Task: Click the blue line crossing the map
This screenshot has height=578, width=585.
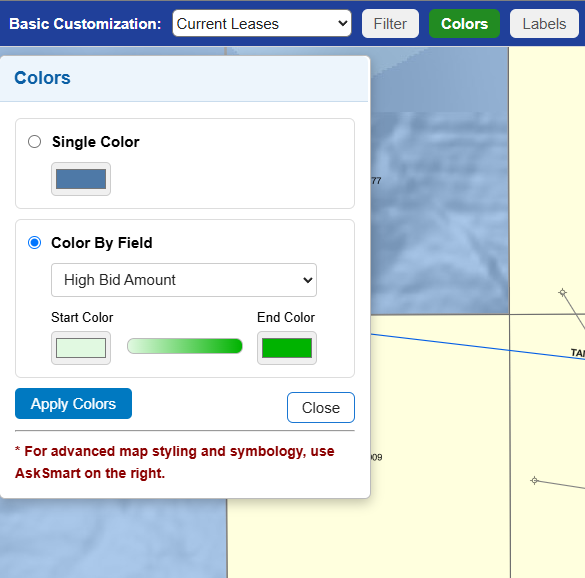Action: [478, 347]
